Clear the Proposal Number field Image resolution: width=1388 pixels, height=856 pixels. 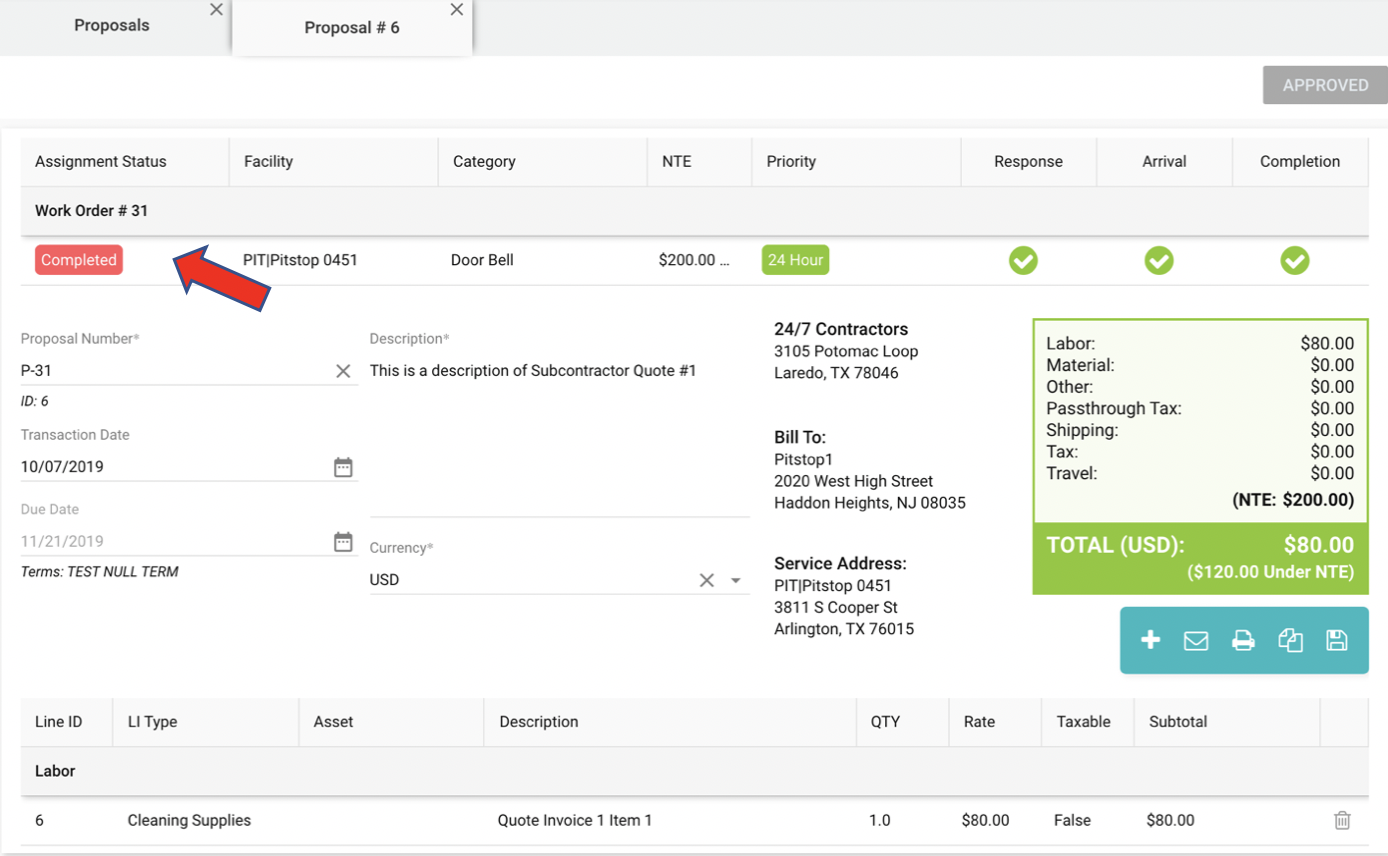tap(343, 371)
